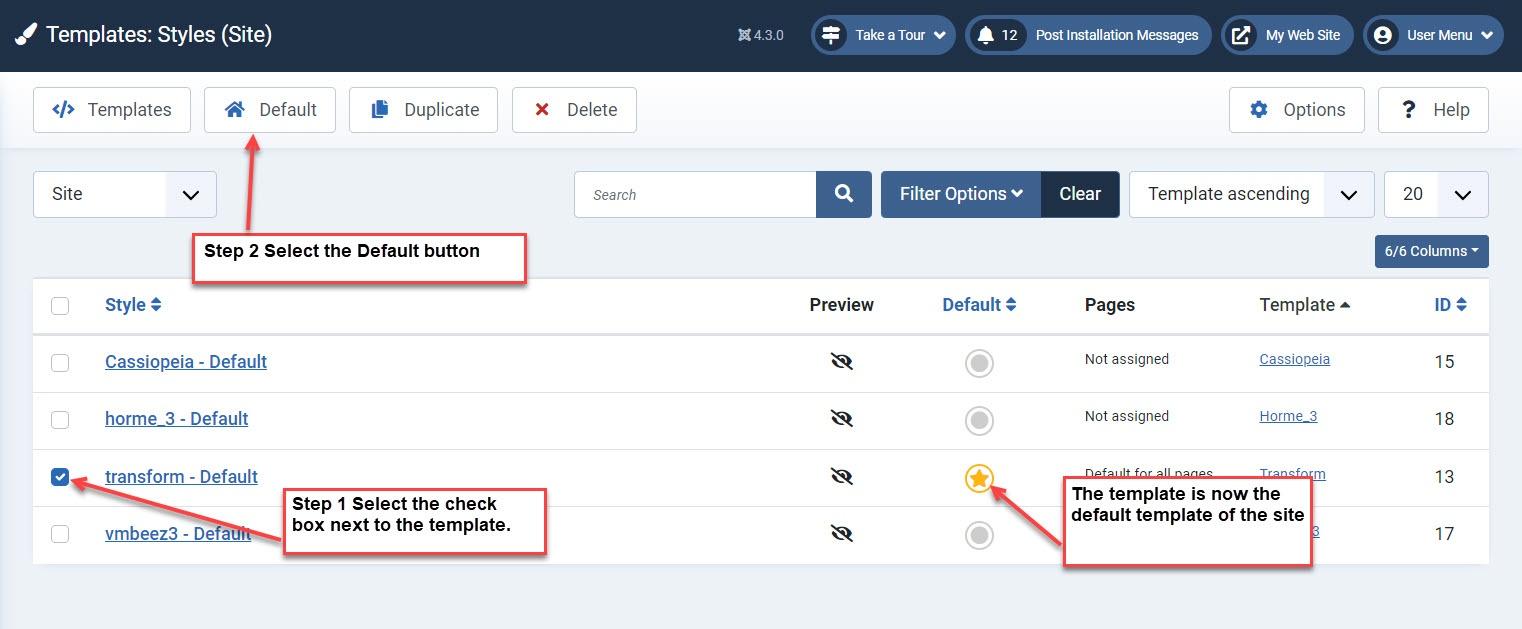Viewport: 1522px width, 629px height.
Task: Click "Not assigned" in Cassiopeia row
Action: 1127,359
